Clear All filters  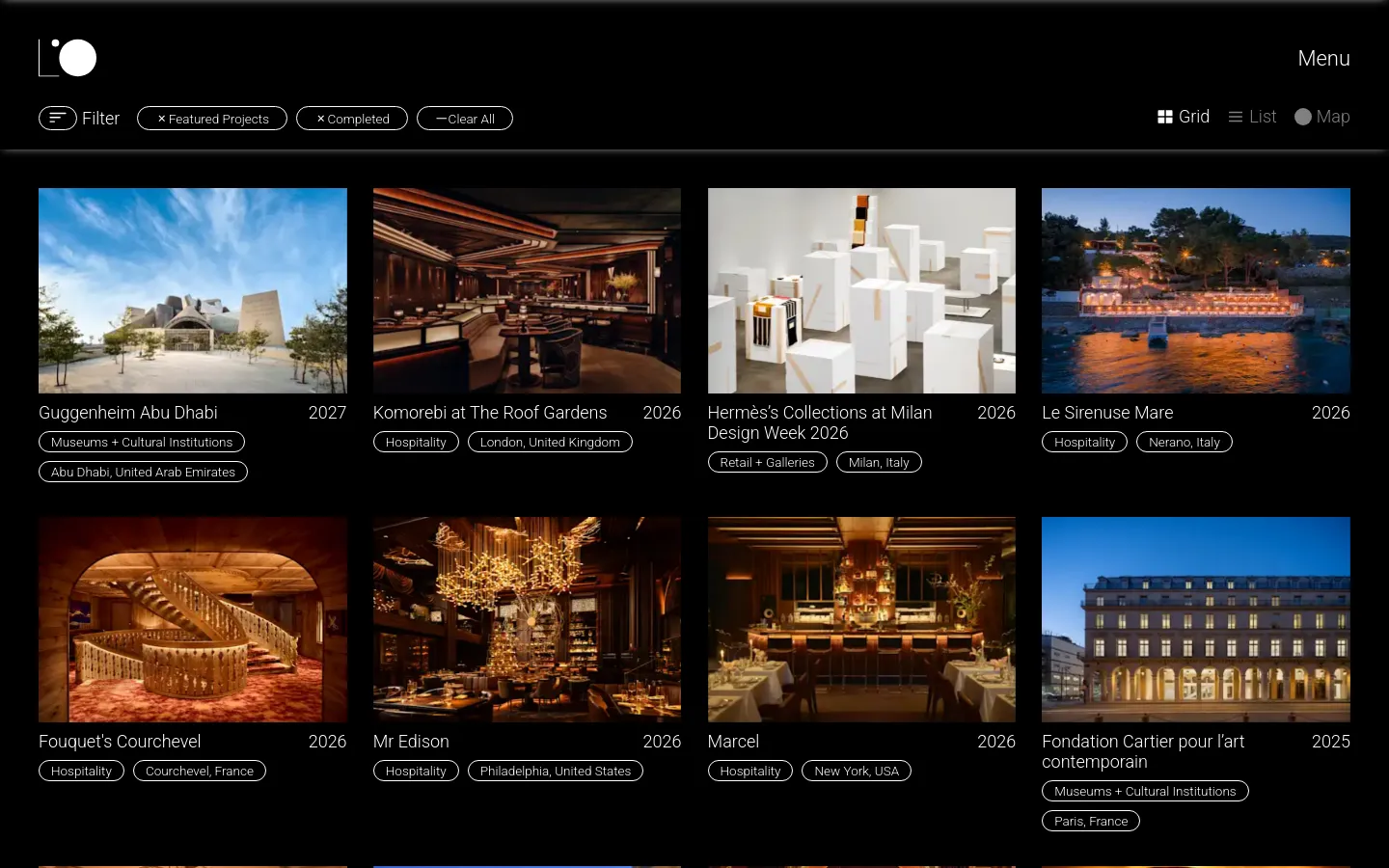tap(465, 119)
